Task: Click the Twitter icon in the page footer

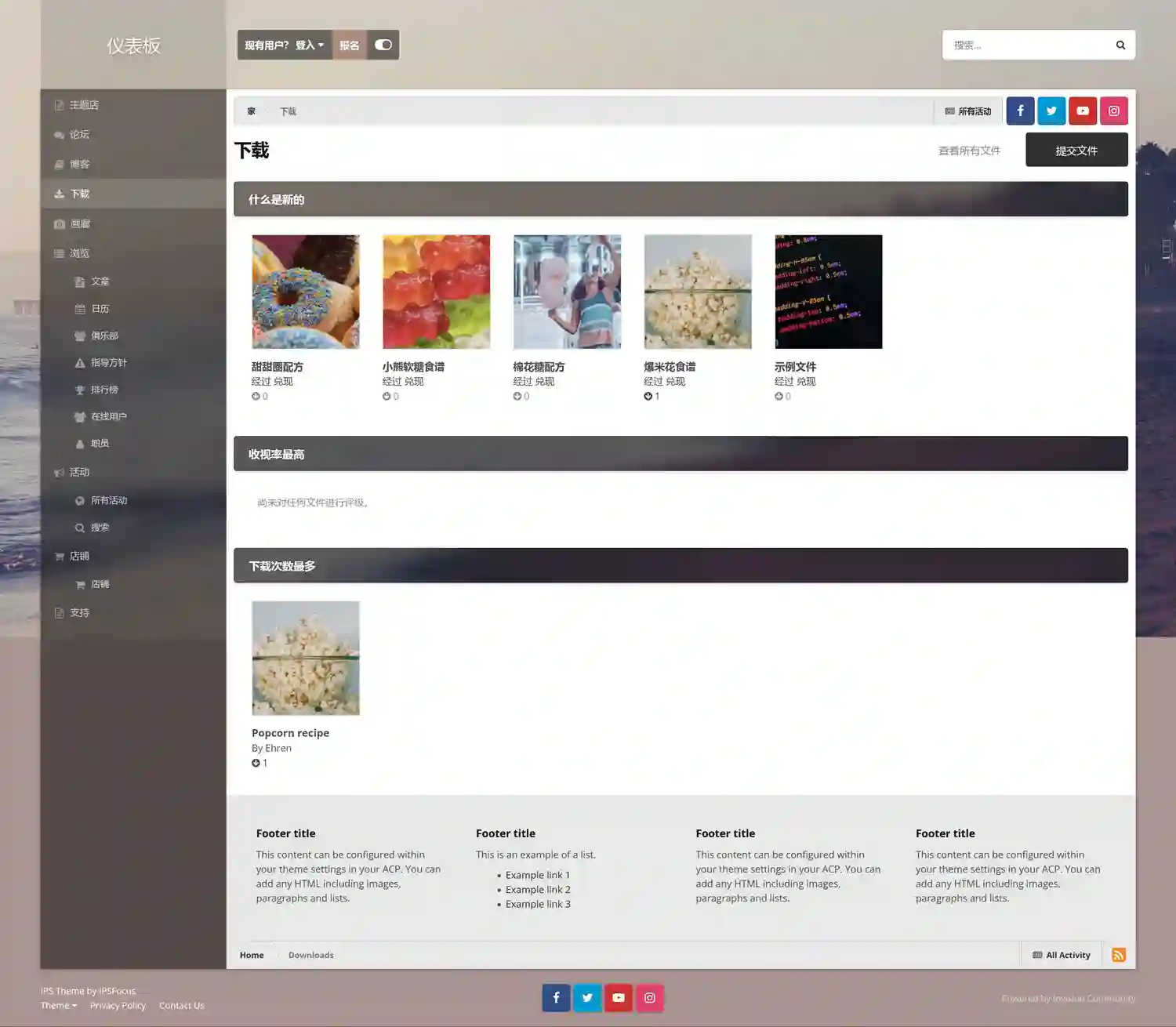Action: [587, 997]
